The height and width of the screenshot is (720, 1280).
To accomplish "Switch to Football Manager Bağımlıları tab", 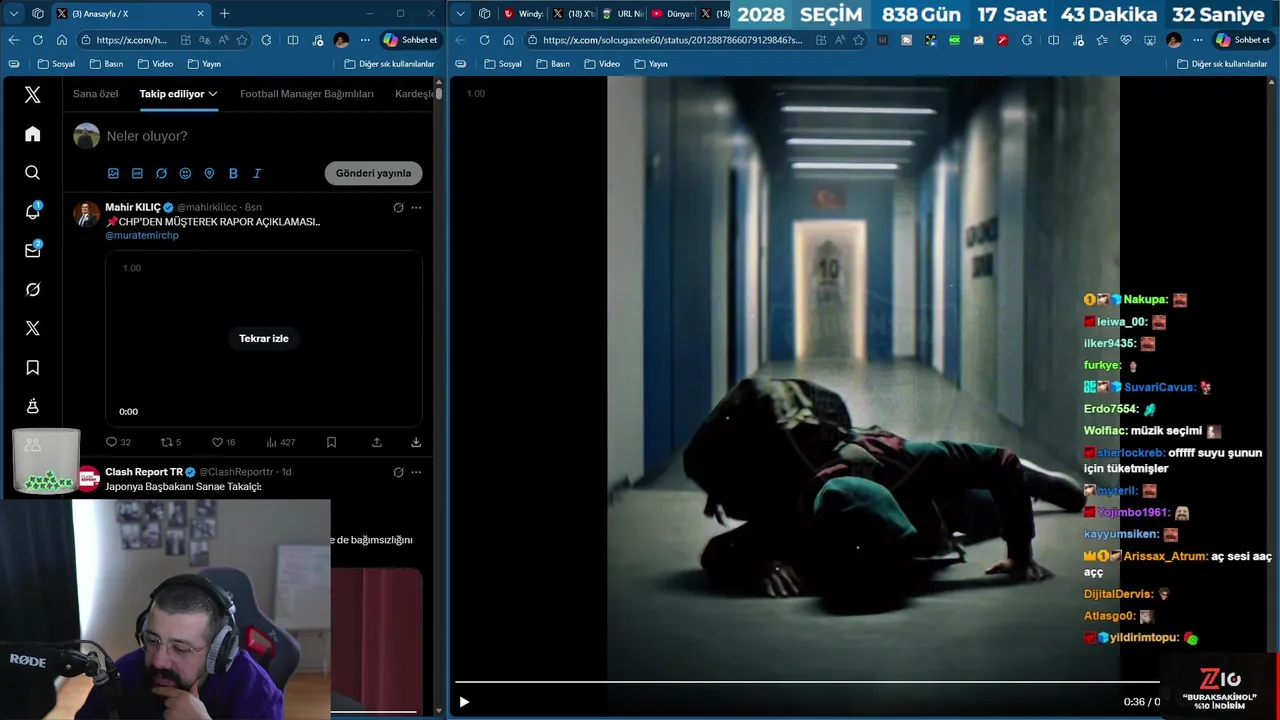I will 307,93.
